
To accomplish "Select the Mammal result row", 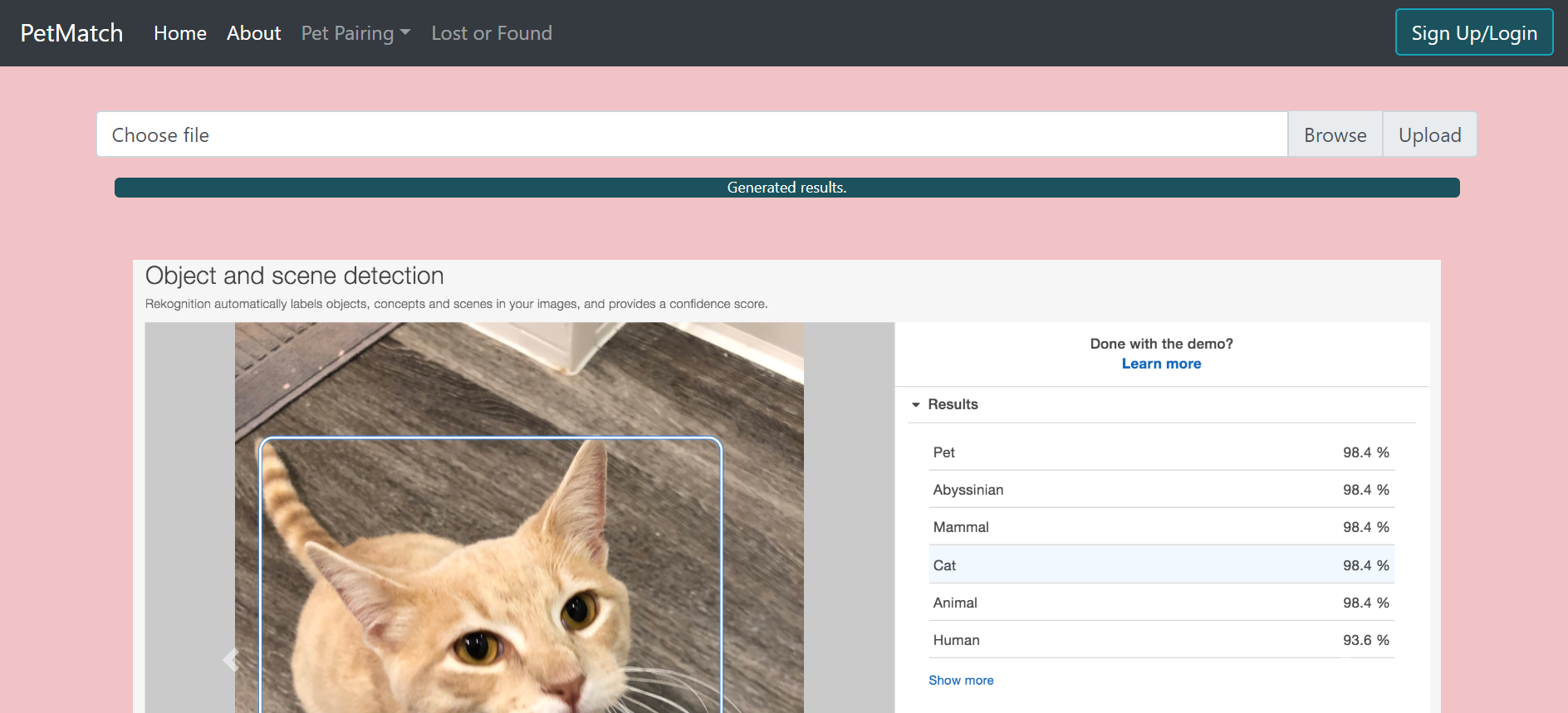I will pos(1161,527).
